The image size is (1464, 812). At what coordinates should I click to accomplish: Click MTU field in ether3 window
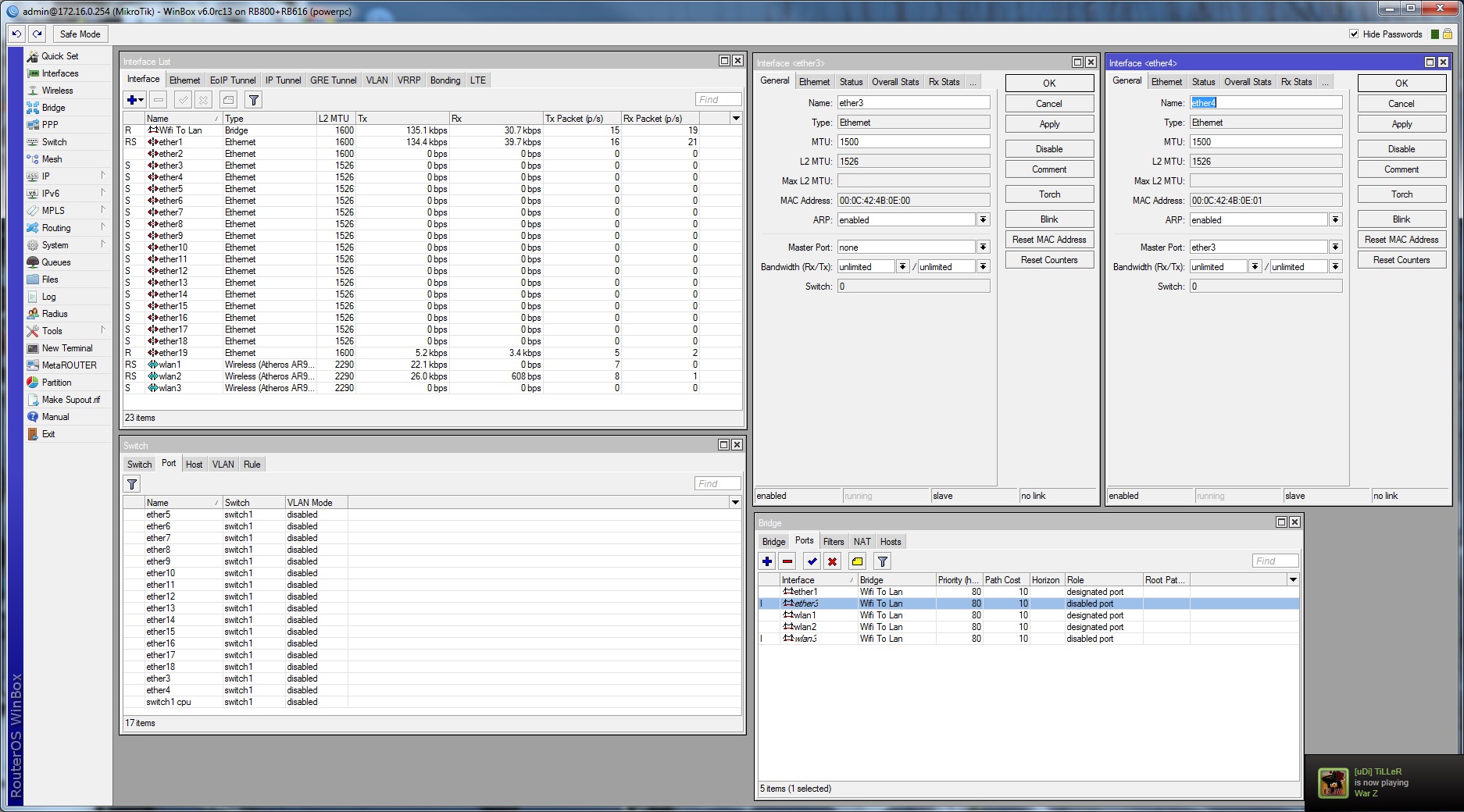pos(913,142)
